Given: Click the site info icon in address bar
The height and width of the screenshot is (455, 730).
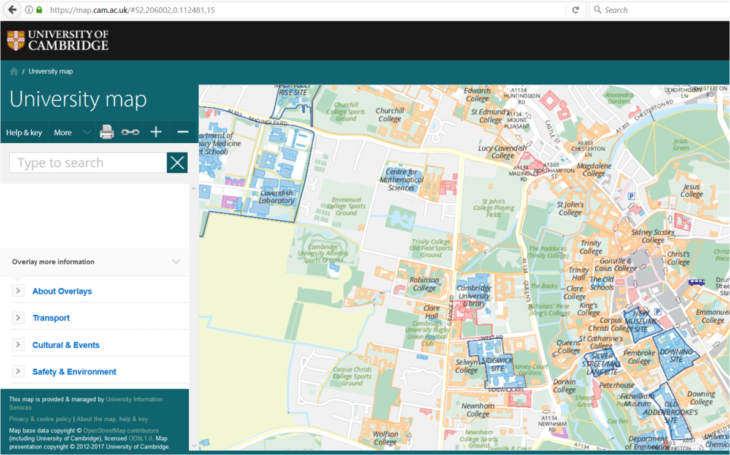Looking at the screenshot, I should point(29,10).
